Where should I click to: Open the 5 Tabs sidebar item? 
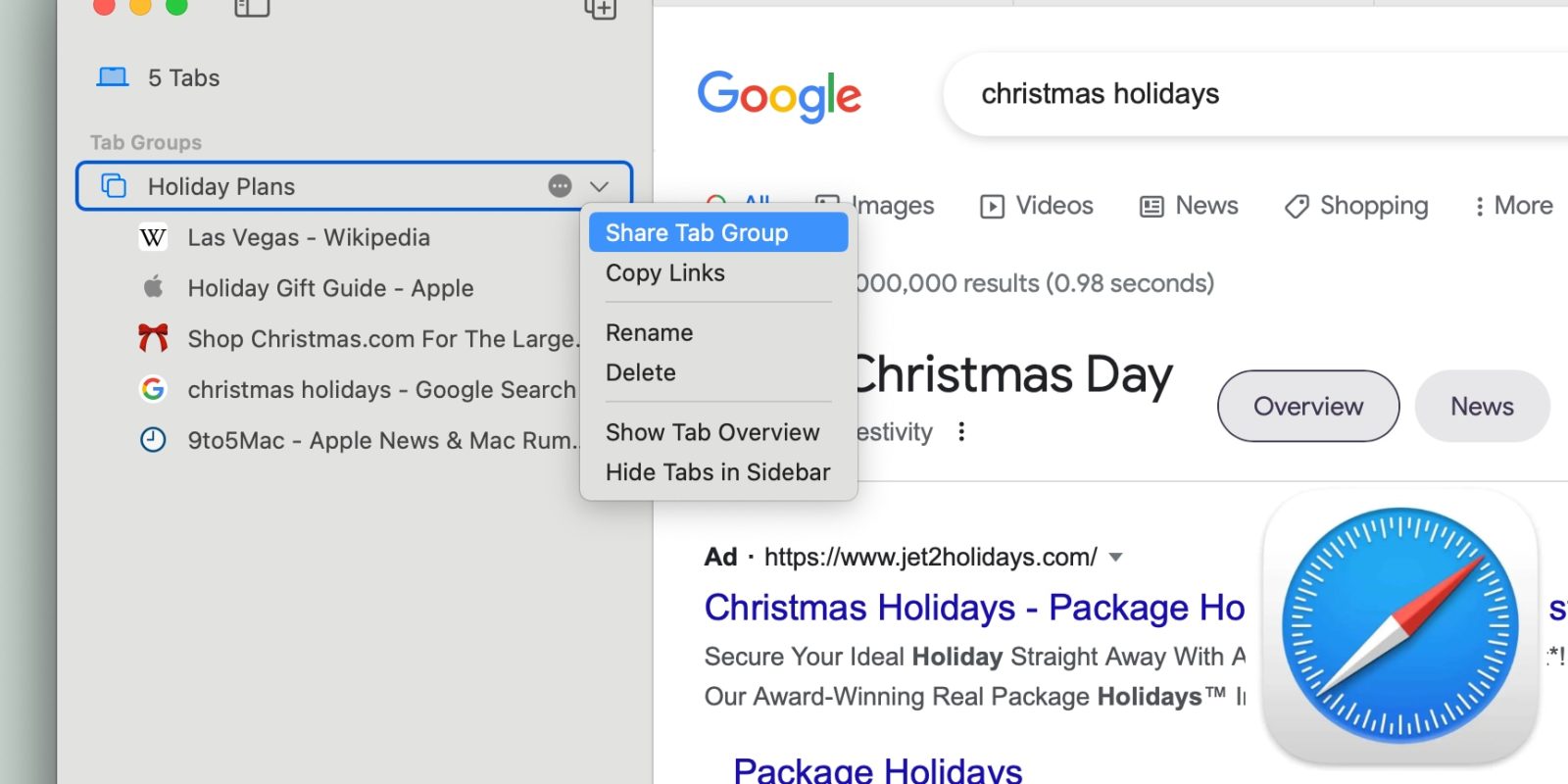click(183, 78)
